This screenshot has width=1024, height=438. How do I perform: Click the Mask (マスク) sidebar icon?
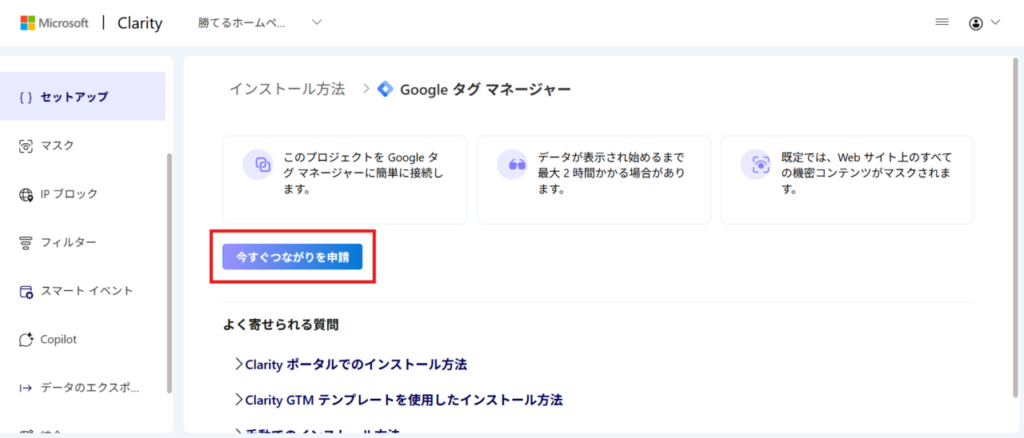(x=26, y=146)
